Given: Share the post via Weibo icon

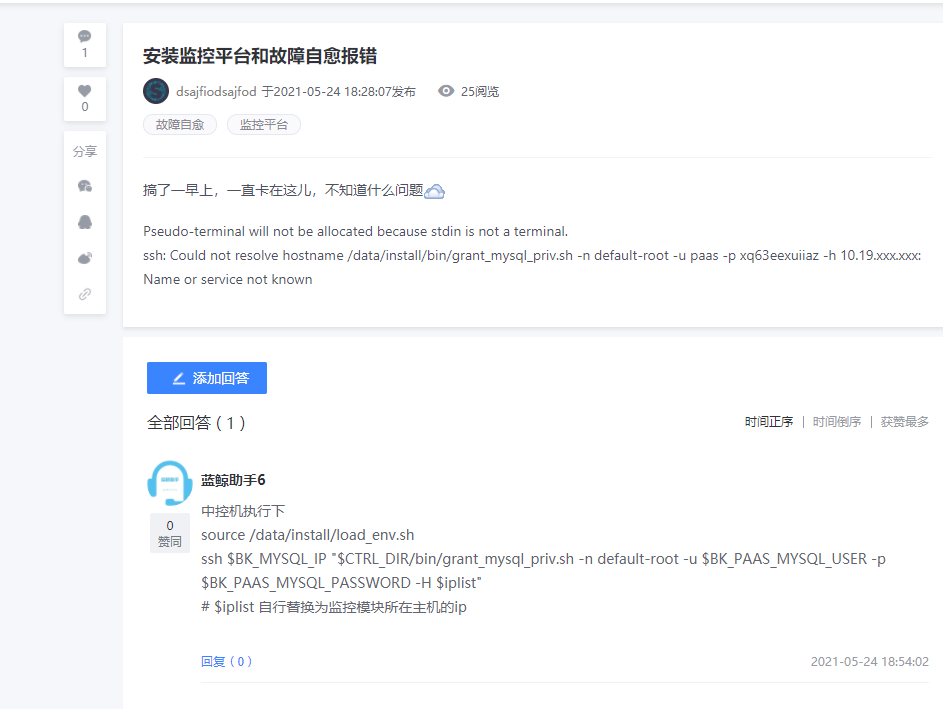Looking at the screenshot, I should point(85,259).
